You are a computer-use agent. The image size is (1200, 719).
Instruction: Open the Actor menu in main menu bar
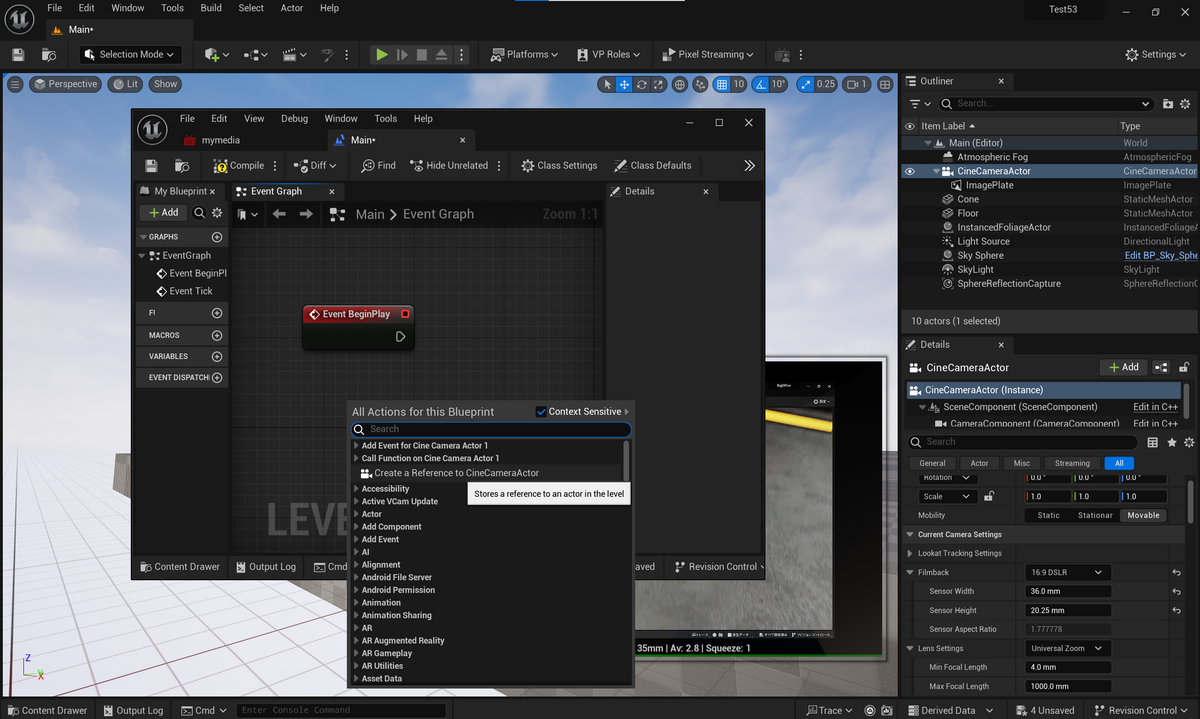point(292,8)
